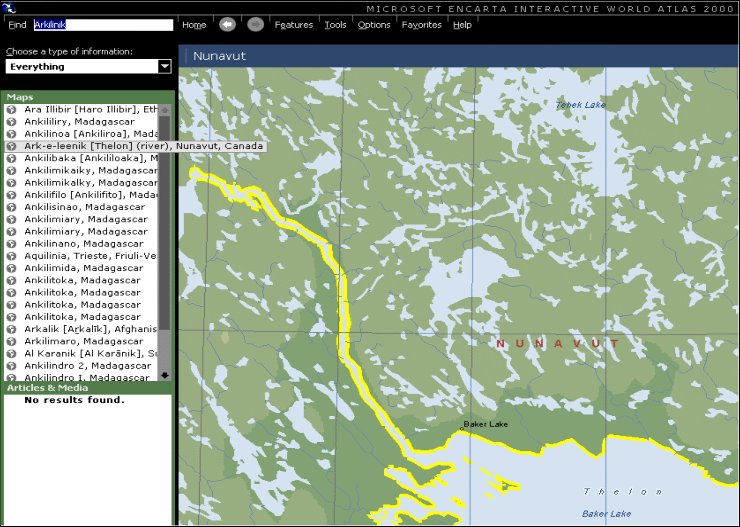Click the results list scroll down arrow
Screen dimensions: 740x527
click(164, 375)
